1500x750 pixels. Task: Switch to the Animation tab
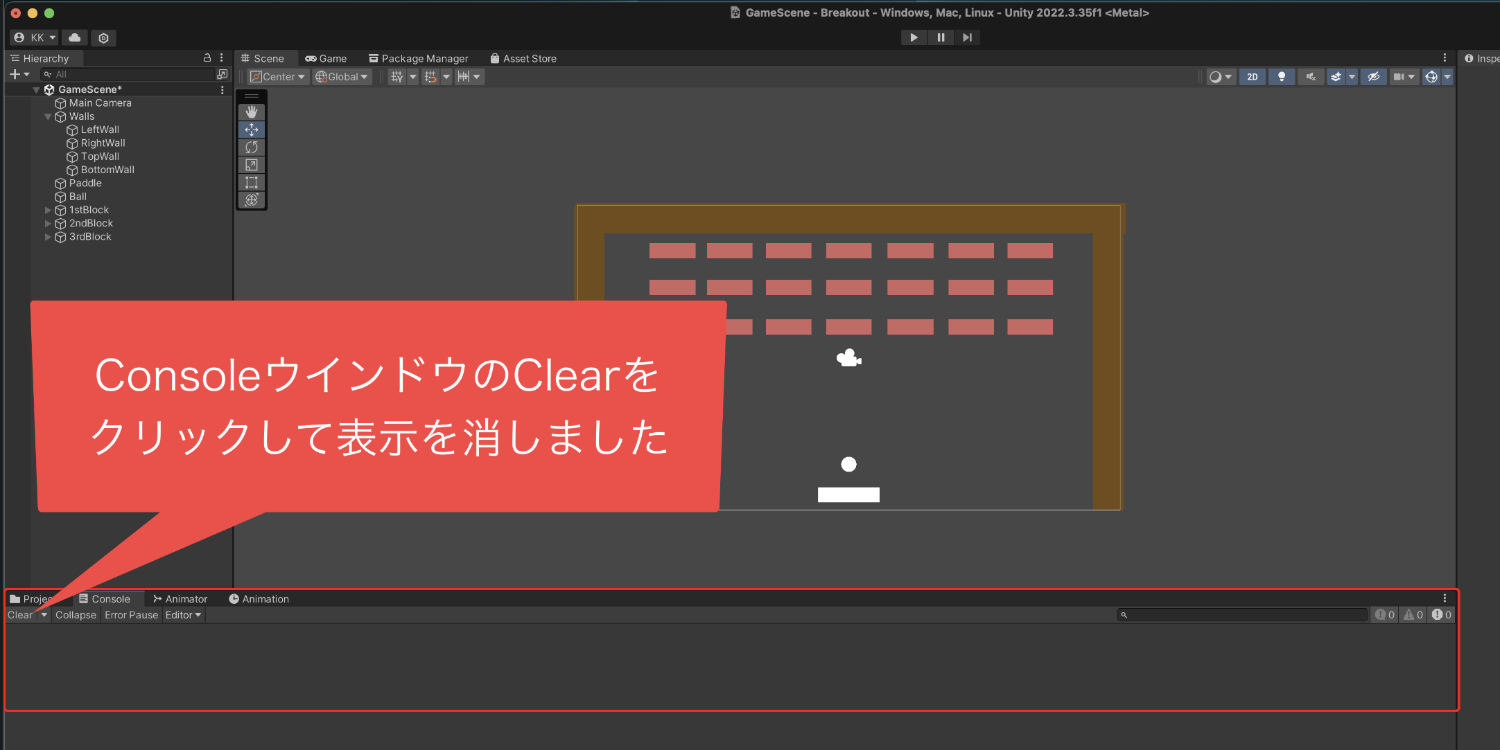tap(259, 599)
